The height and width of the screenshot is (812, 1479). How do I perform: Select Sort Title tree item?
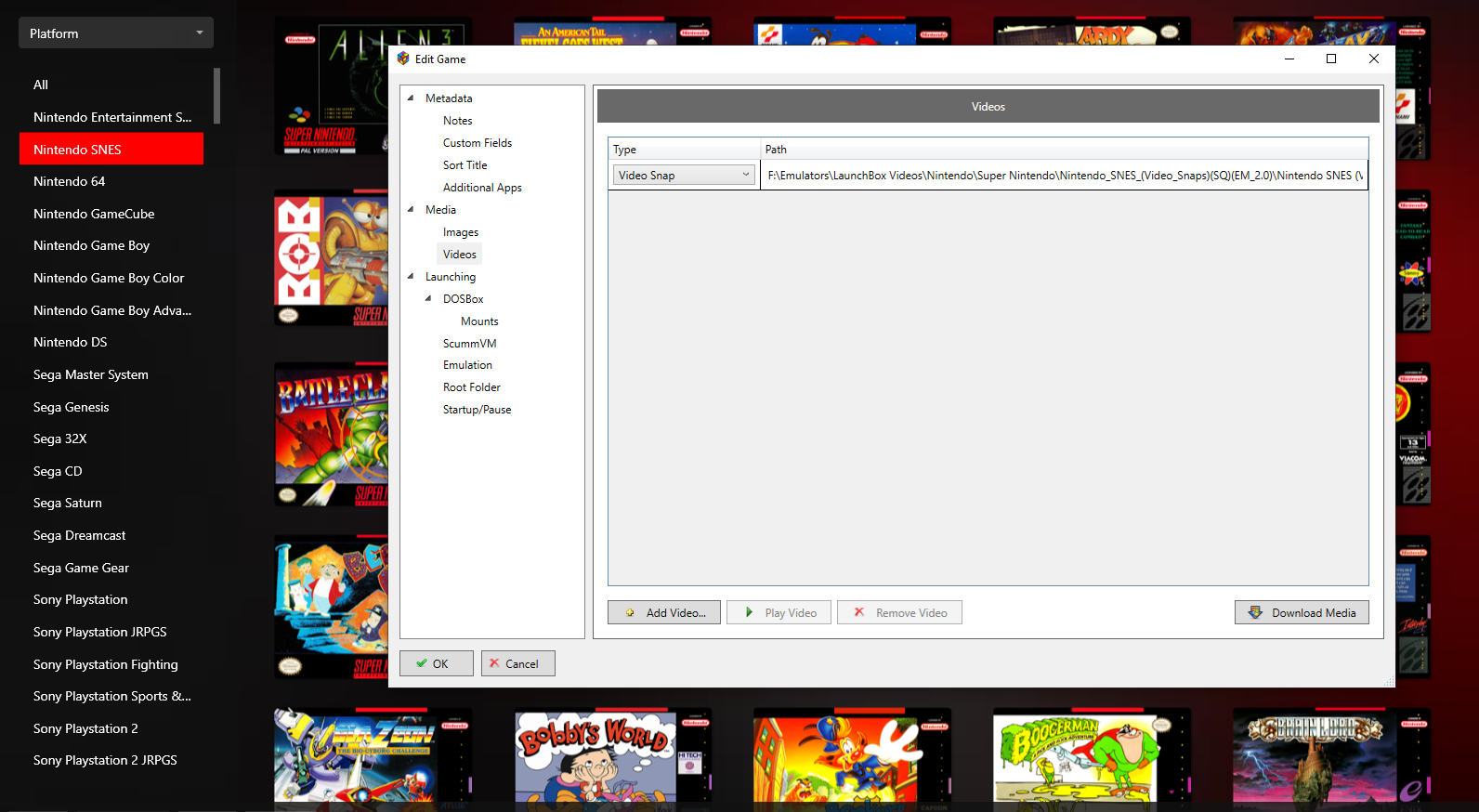(x=465, y=165)
